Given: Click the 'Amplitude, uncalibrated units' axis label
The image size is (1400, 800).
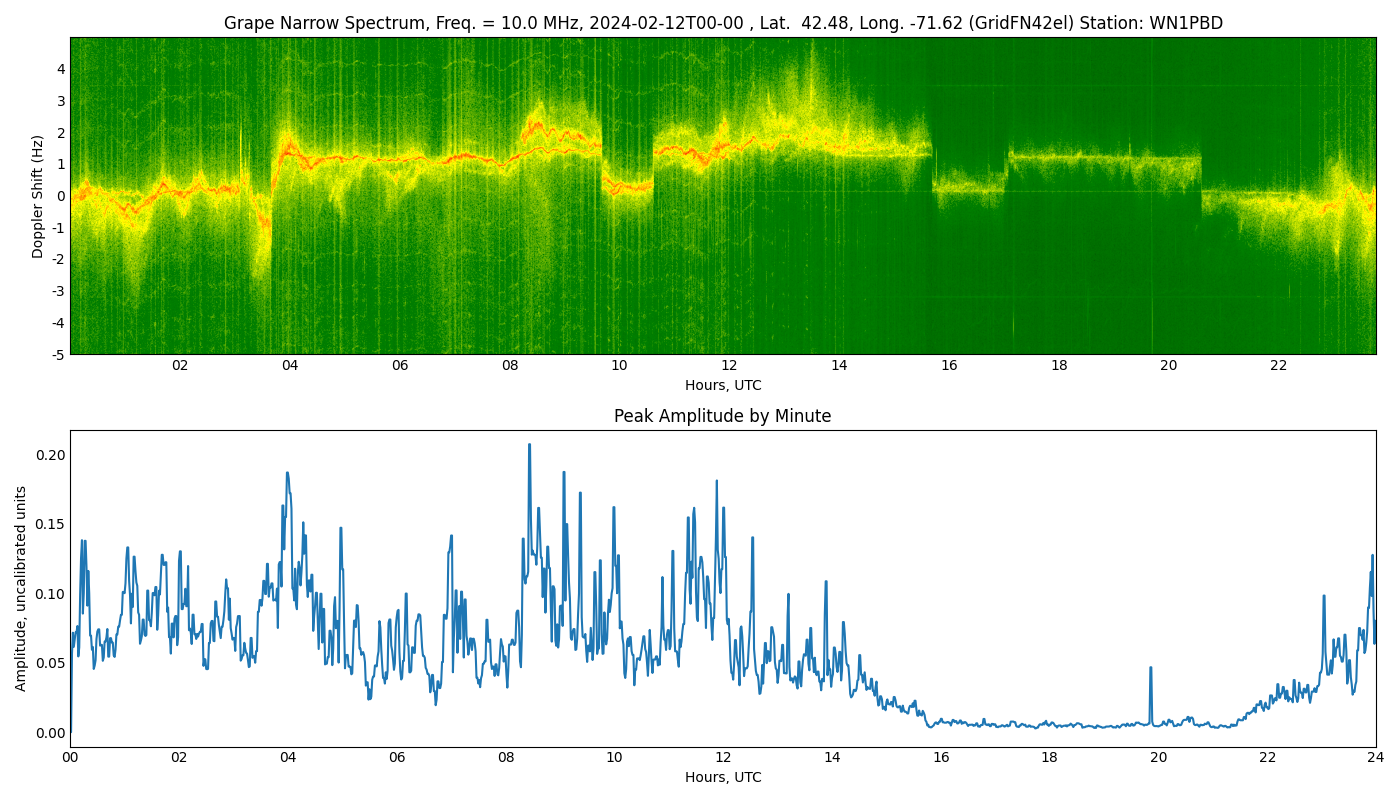Looking at the screenshot, I should 21,588.
